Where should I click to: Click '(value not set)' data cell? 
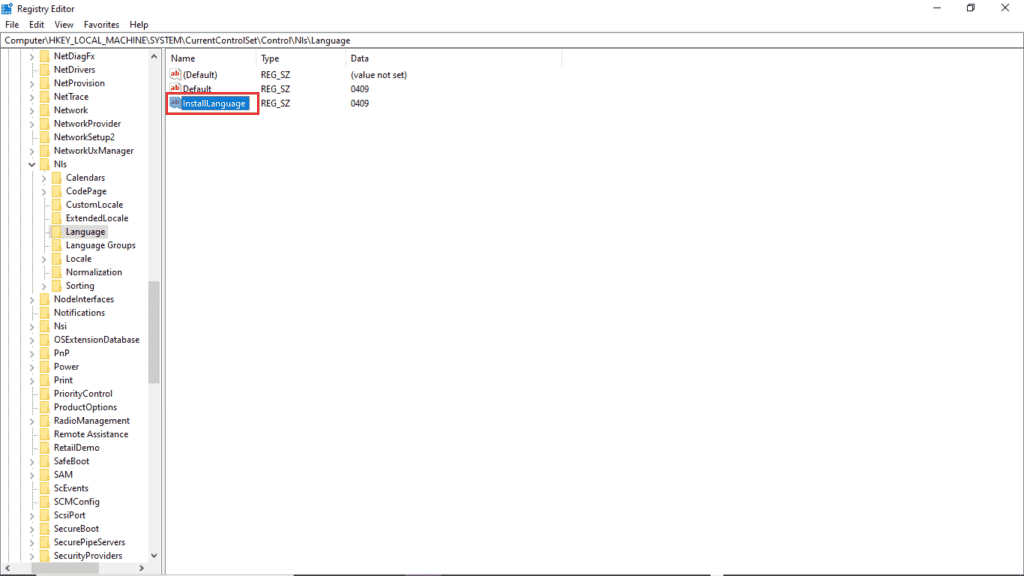[378, 74]
